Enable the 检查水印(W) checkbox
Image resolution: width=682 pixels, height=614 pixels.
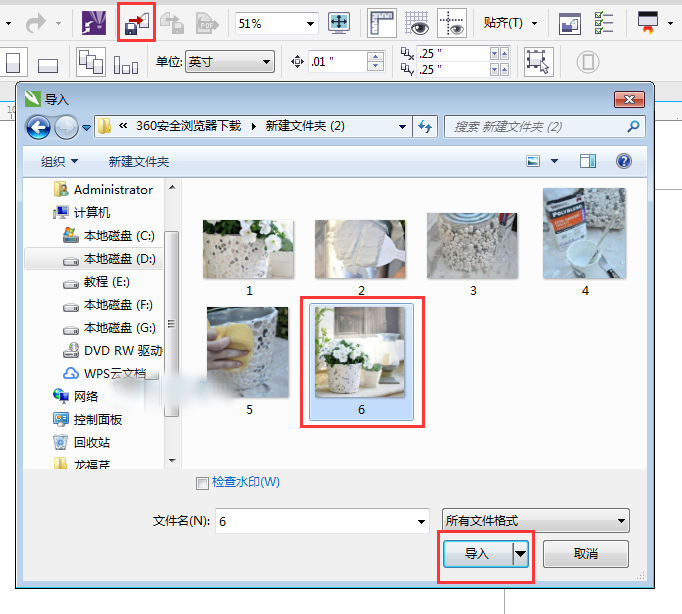pos(202,483)
